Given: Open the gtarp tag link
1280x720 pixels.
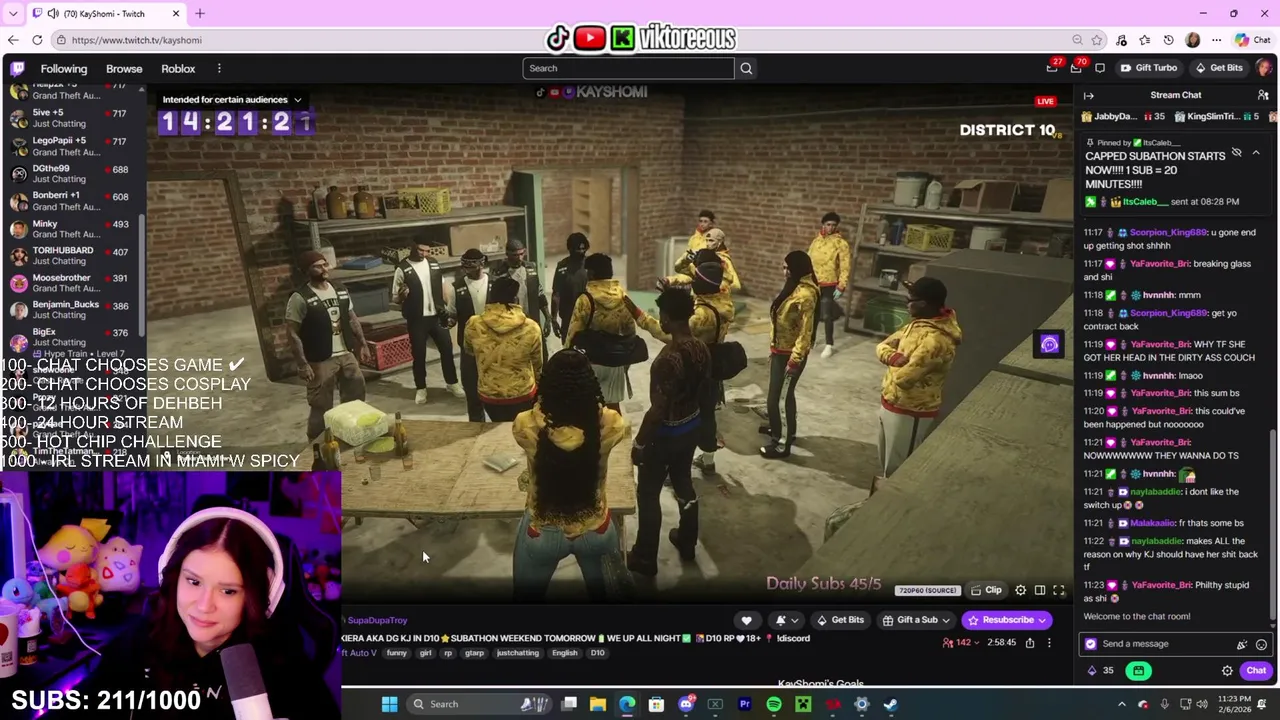Looking at the screenshot, I should [474, 653].
